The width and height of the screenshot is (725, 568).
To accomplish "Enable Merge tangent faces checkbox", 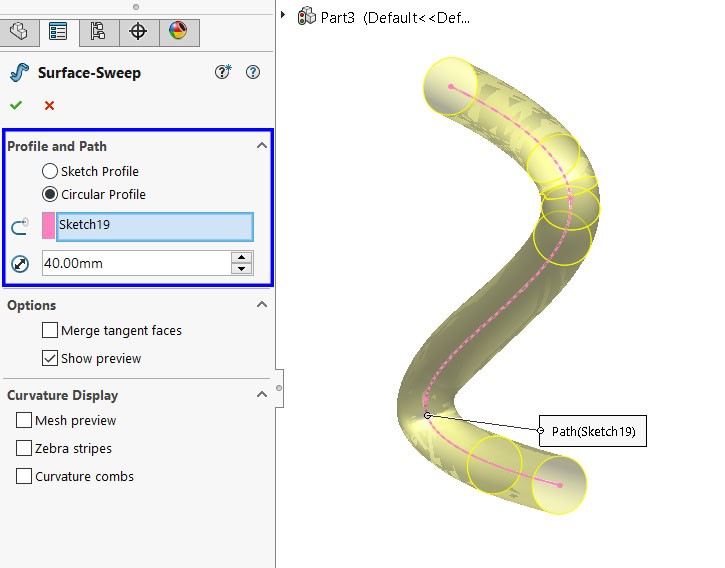I will [50, 330].
